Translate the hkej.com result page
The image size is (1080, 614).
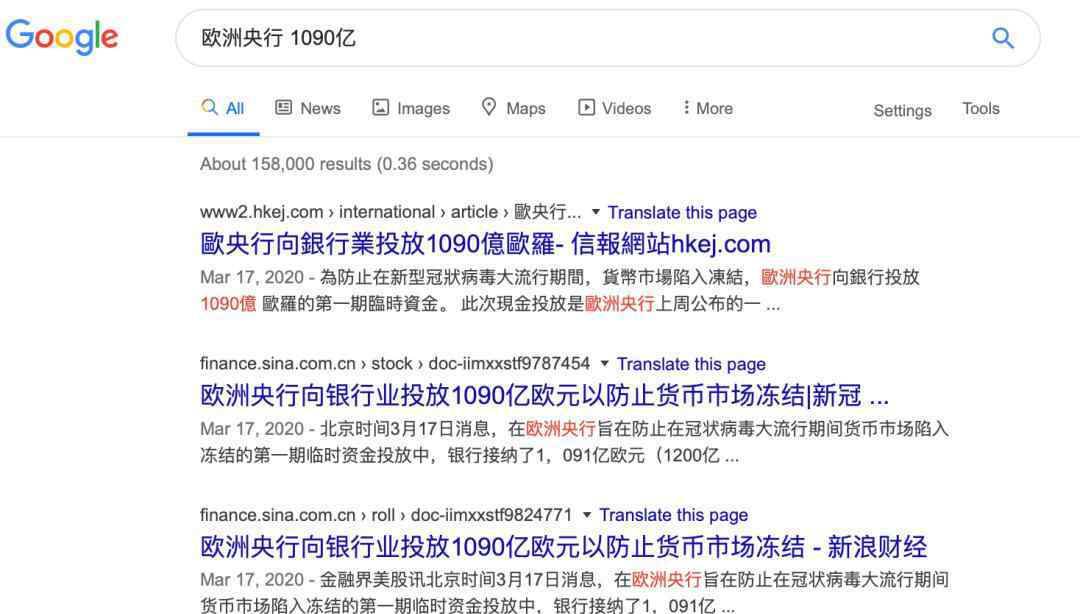[x=682, y=212]
